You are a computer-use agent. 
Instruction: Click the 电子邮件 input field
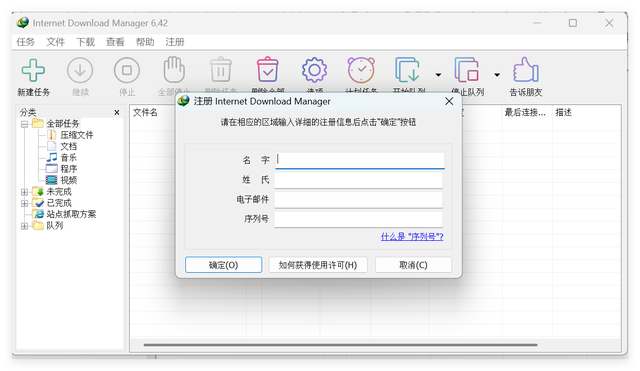coord(358,200)
